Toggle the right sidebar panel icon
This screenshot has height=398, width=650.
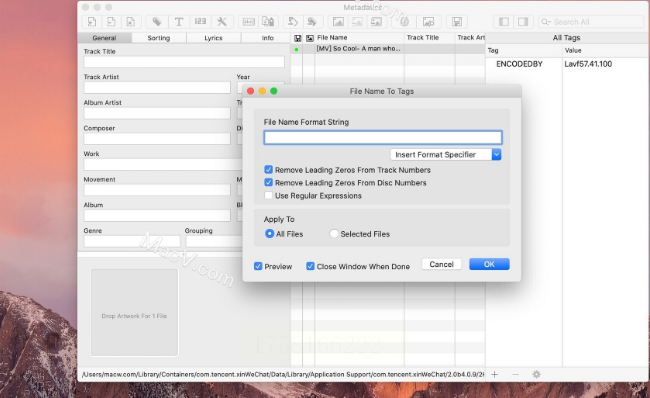523,22
